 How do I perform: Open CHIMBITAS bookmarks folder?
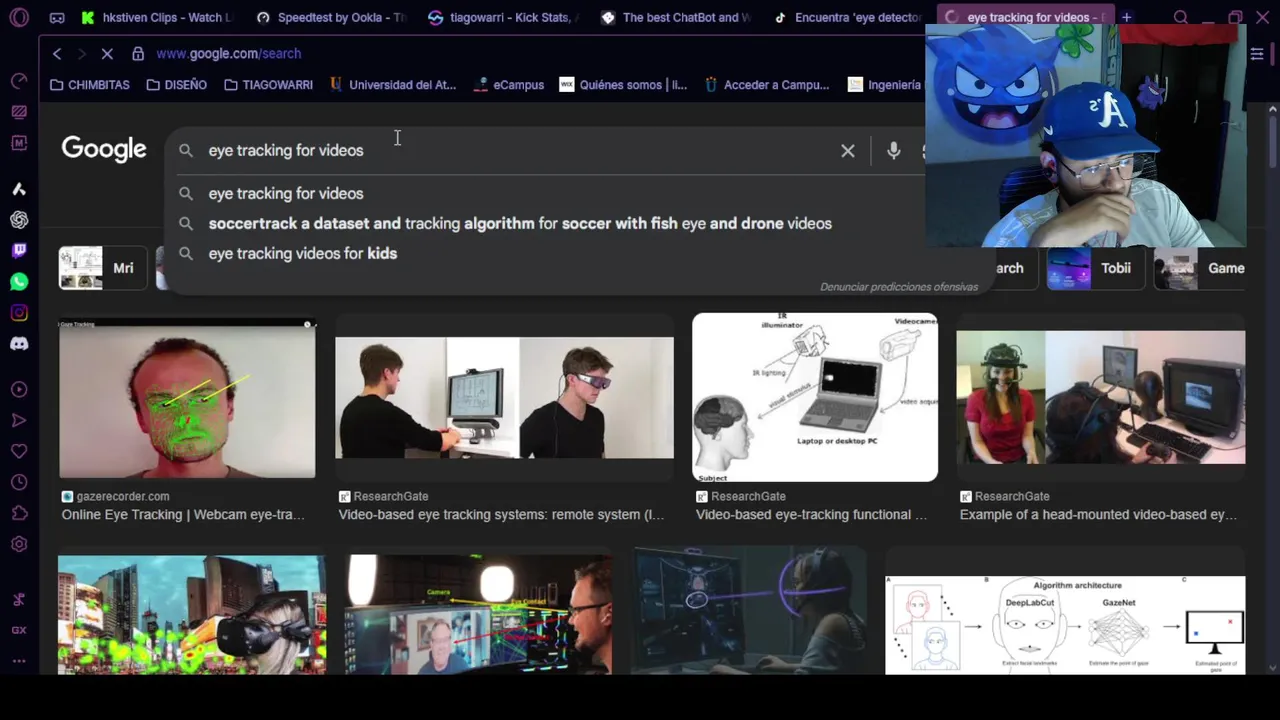click(90, 85)
